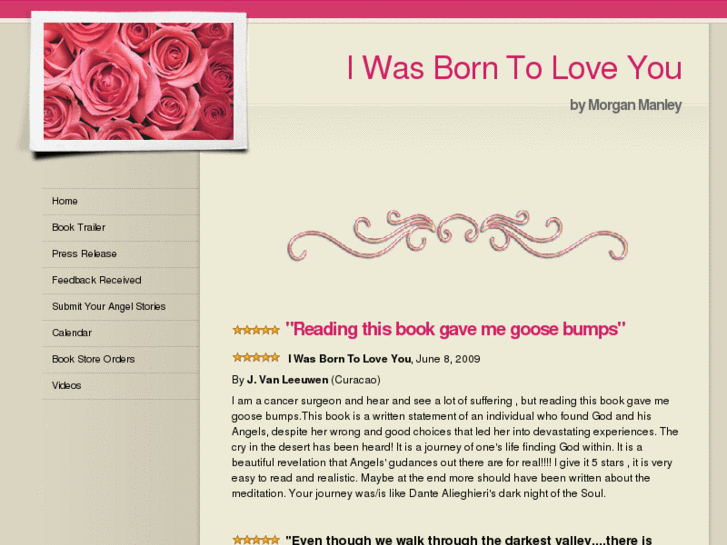Click the 'by Morgan Manley' subtitle
The width and height of the screenshot is (727, 545).
click(x=625, y=105)
